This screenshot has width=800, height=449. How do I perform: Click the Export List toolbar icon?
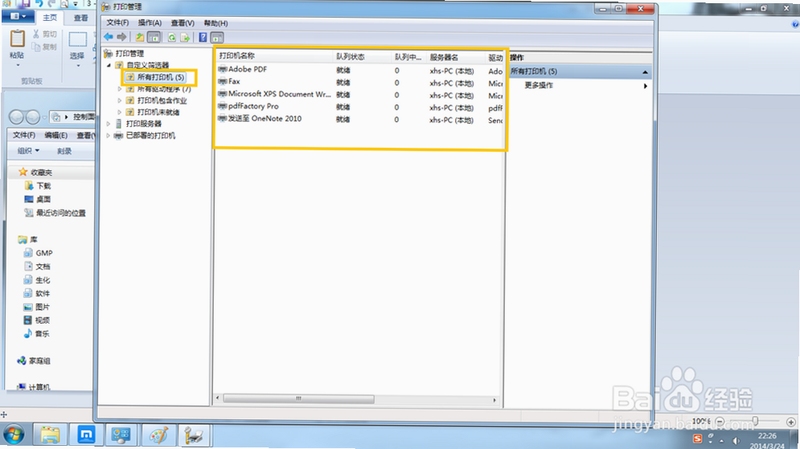click(185, 37)
